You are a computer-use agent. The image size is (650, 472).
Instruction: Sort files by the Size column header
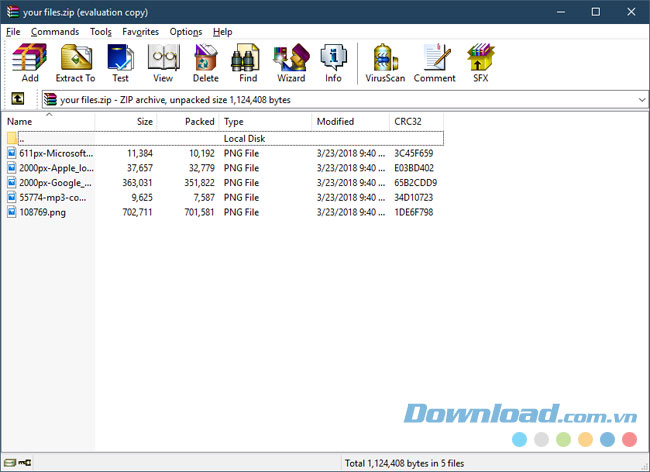[127, 121]
